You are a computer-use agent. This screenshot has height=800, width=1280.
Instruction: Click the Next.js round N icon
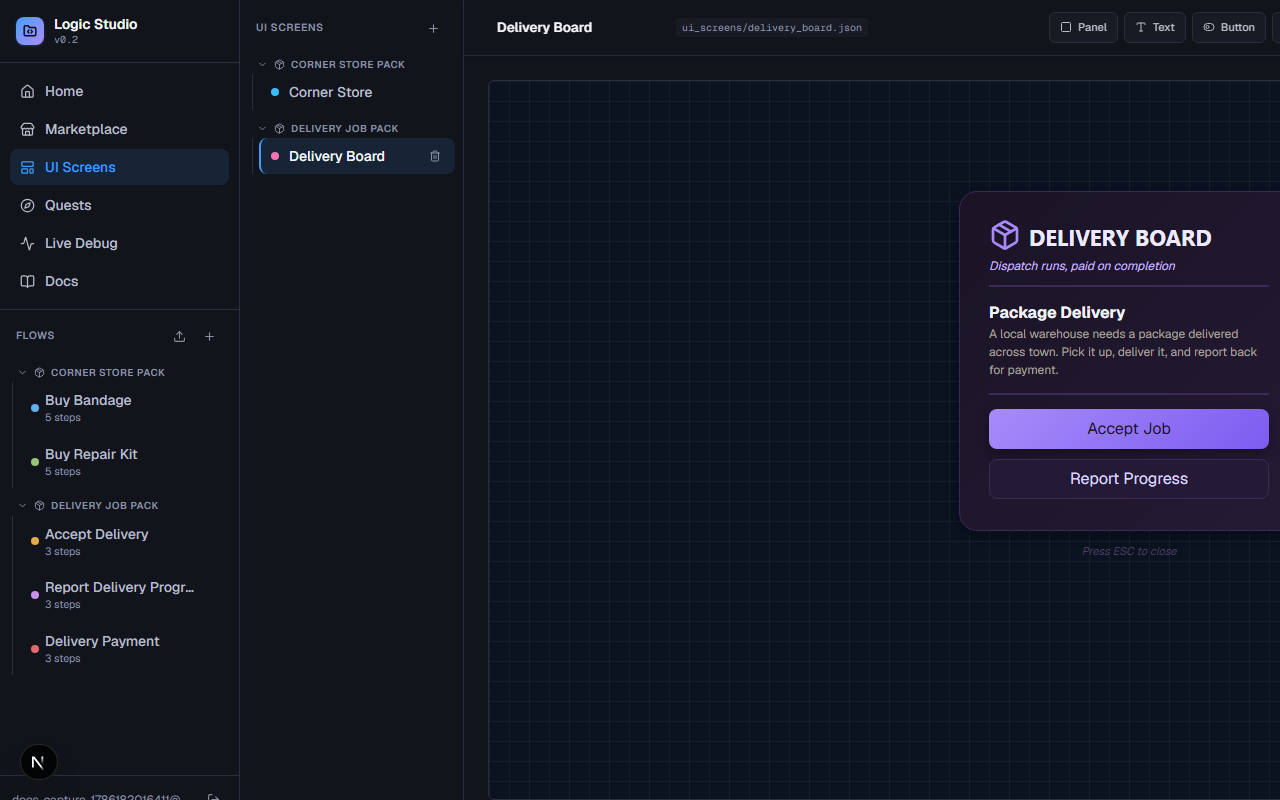38,762
